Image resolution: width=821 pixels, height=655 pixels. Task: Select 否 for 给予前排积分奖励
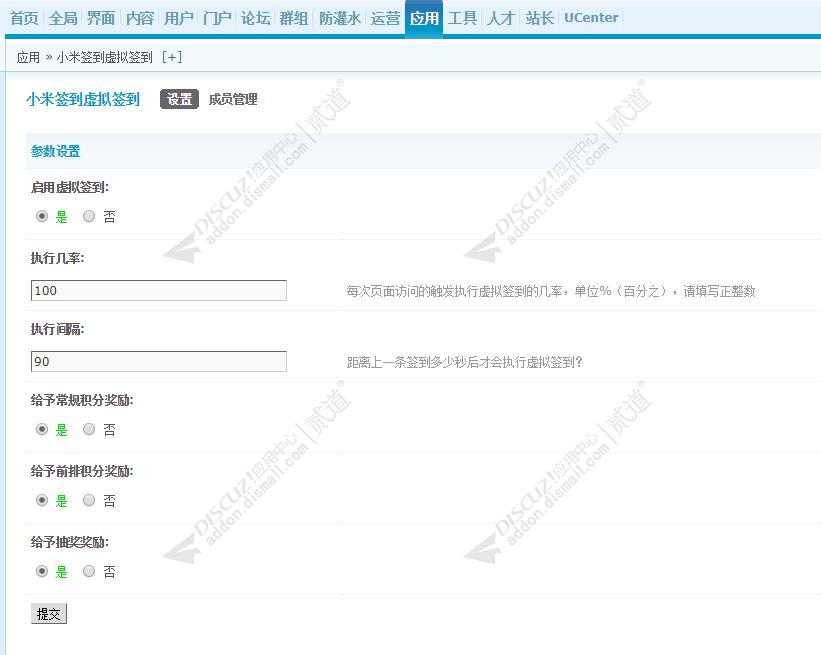pos(89,500)
